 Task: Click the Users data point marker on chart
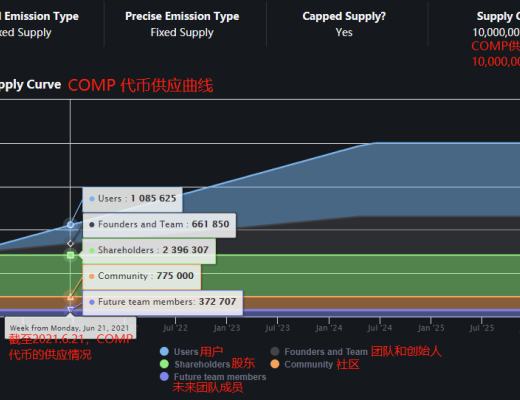point(70,225)
